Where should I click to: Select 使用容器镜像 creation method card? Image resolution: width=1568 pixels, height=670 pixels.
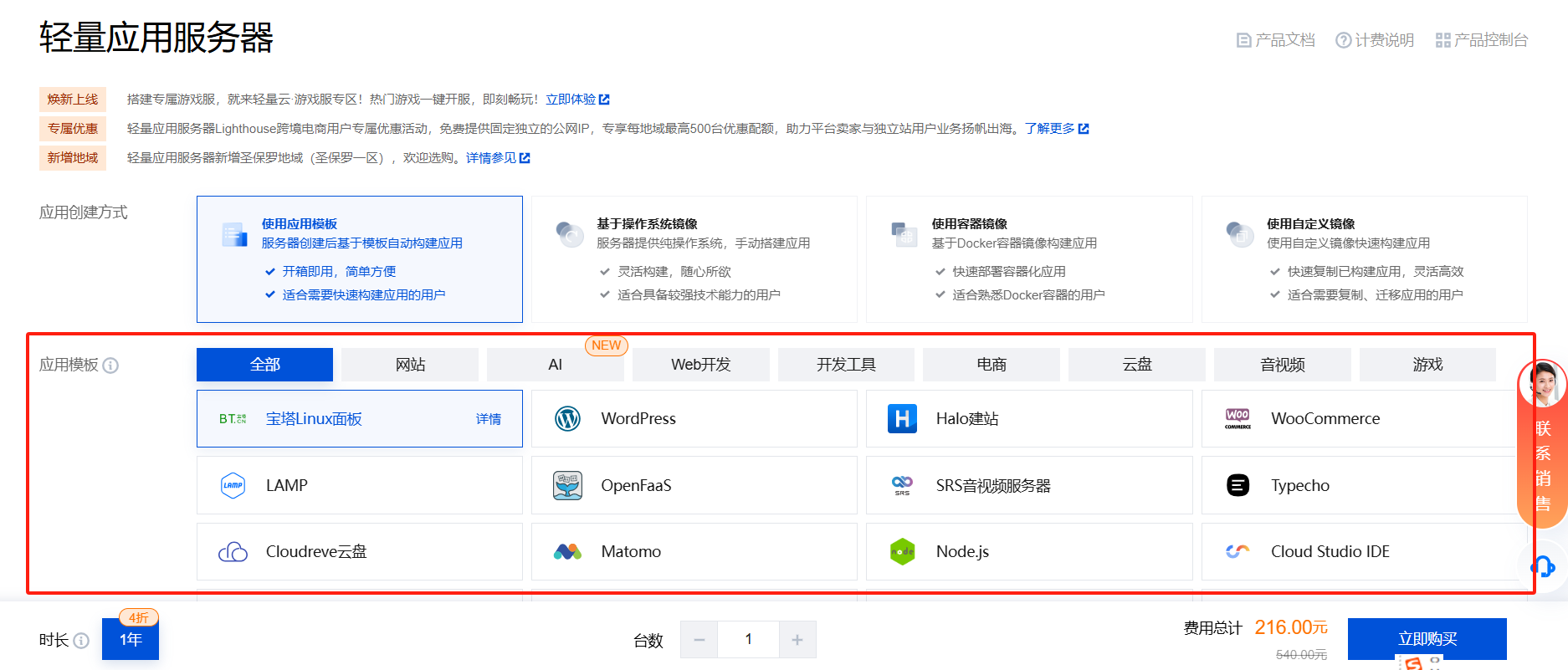1029,259
